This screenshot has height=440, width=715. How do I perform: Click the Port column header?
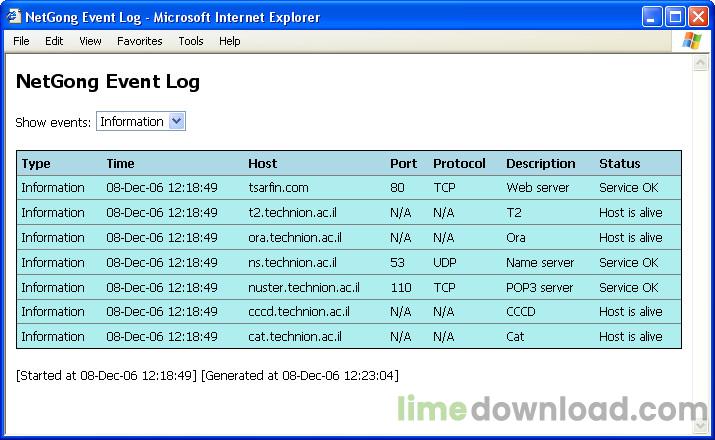point(404,164)
